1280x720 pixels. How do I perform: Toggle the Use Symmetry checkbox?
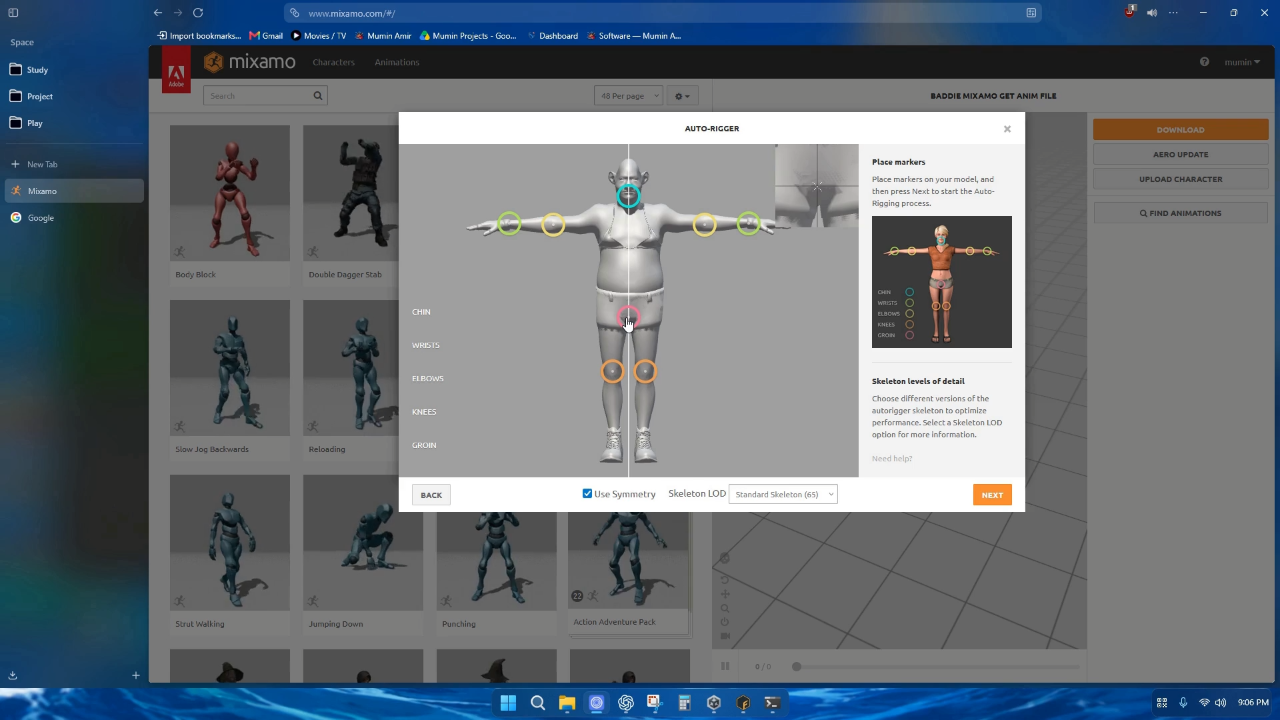tap(587, 494)
